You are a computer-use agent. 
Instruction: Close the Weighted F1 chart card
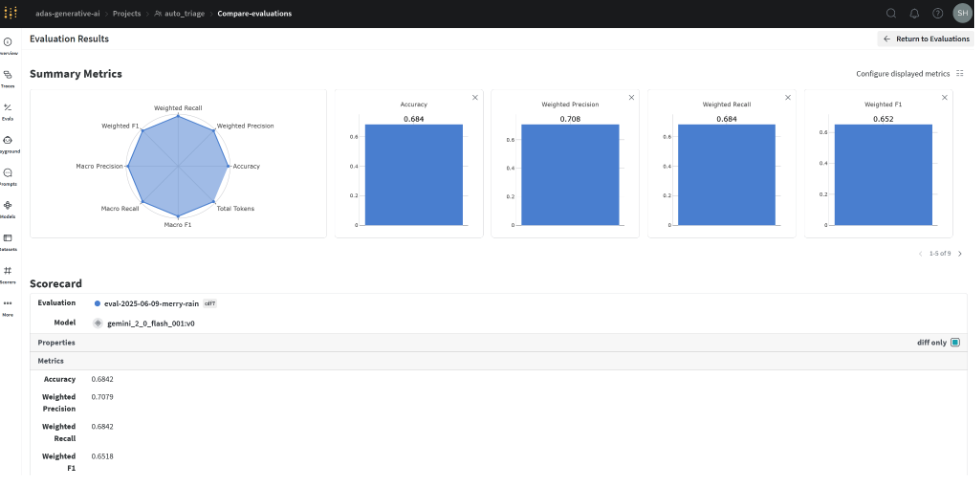945,97
